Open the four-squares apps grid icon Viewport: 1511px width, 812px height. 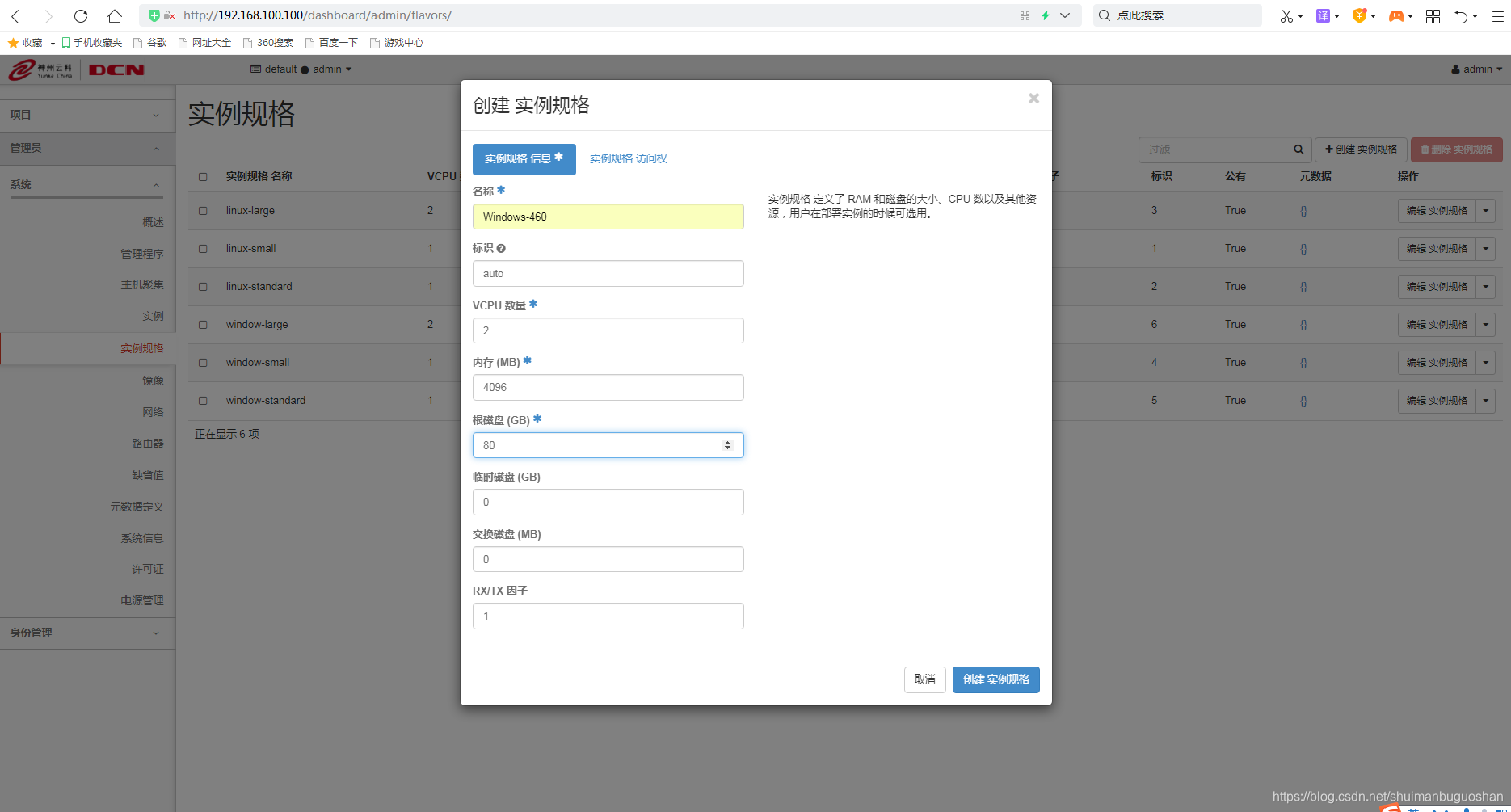tap(1433, 15)
